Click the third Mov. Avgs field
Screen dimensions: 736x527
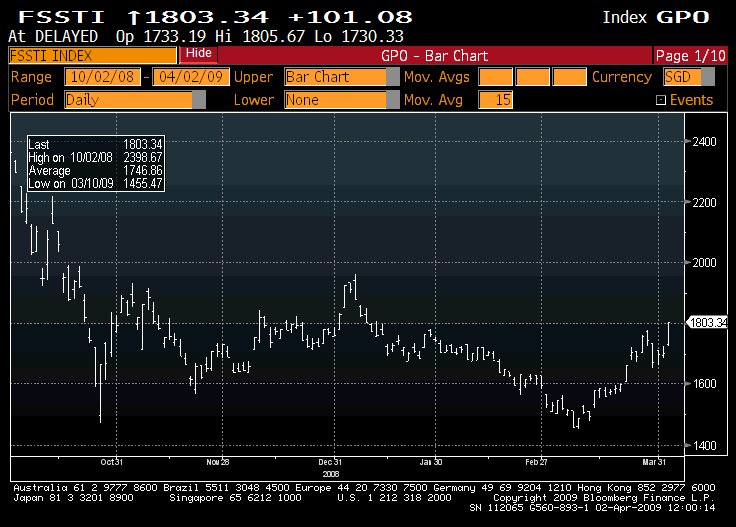[569, 77]
